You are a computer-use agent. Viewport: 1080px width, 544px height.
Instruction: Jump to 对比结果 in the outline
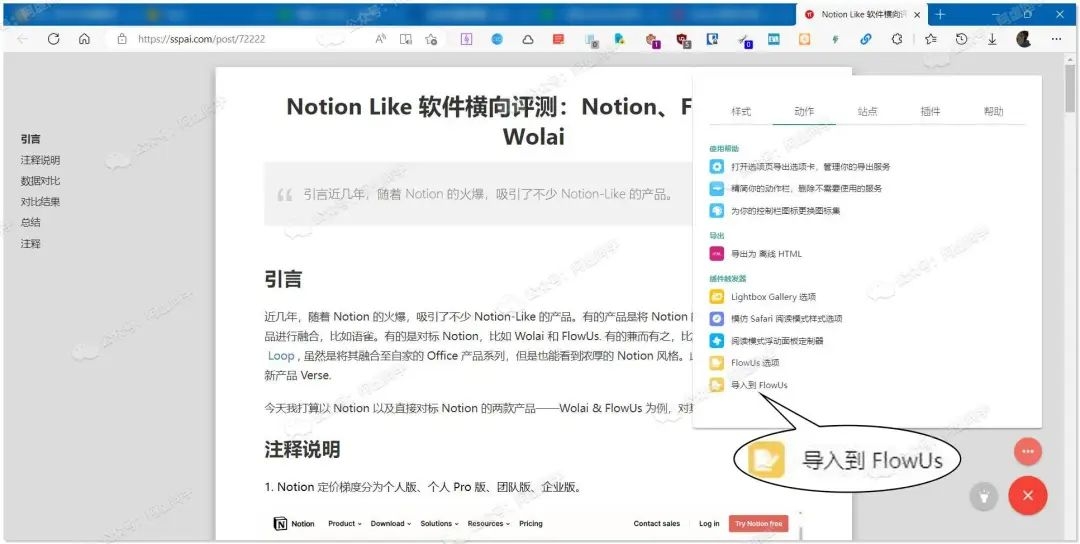coord(40,202)
